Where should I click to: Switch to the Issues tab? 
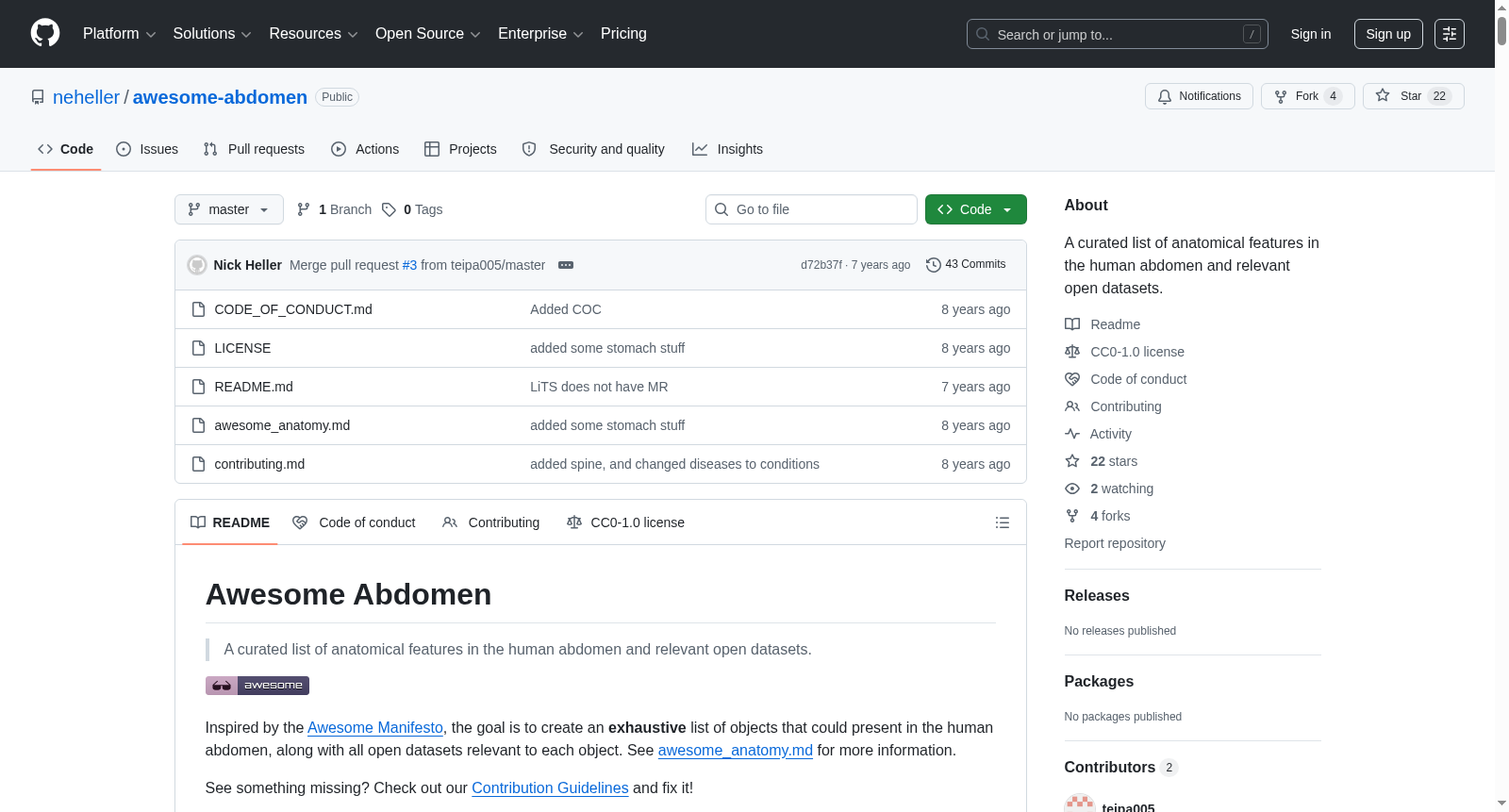tap(147, 149)
